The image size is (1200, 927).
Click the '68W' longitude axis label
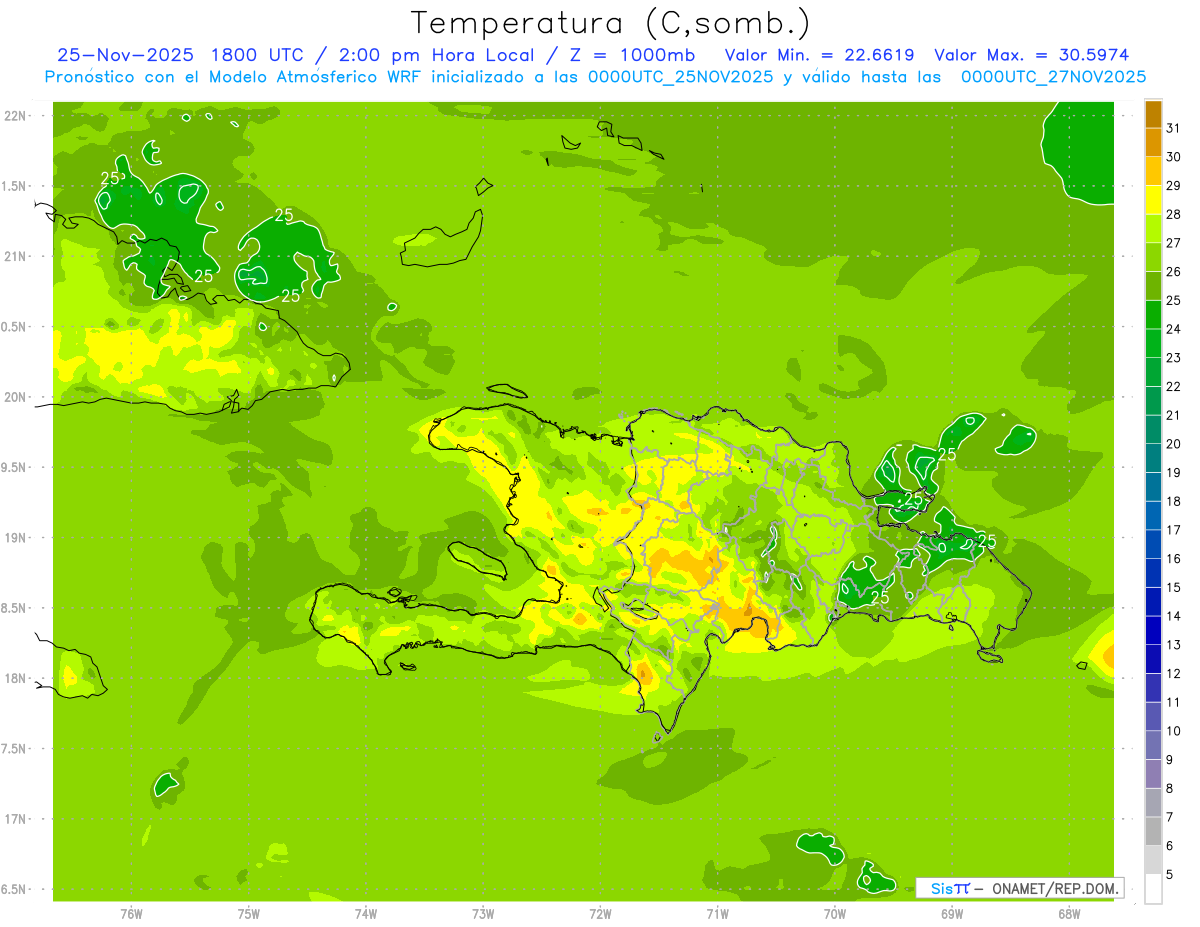(x=1069, y=914)
